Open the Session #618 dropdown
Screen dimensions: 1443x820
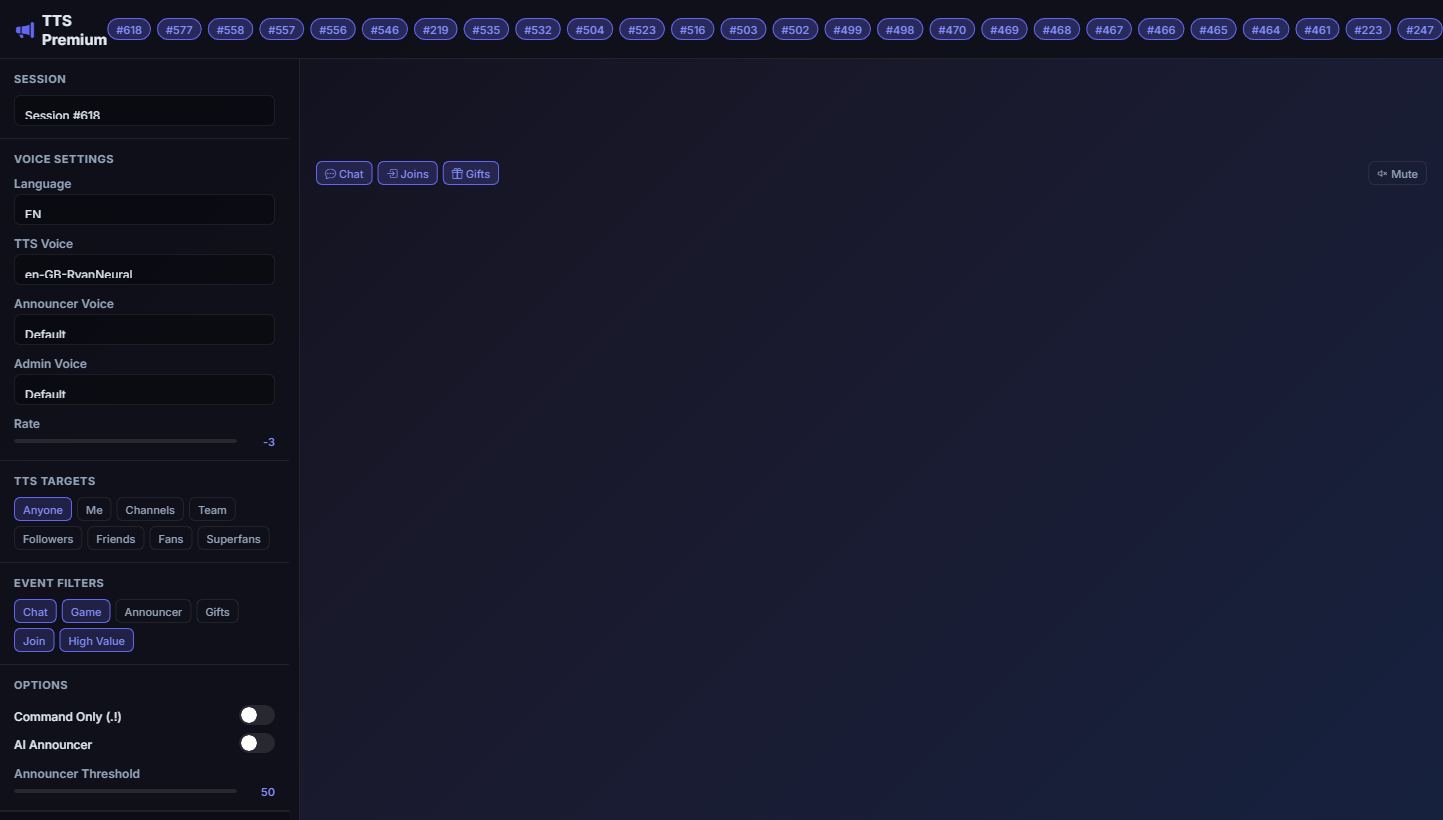[144, 110]
